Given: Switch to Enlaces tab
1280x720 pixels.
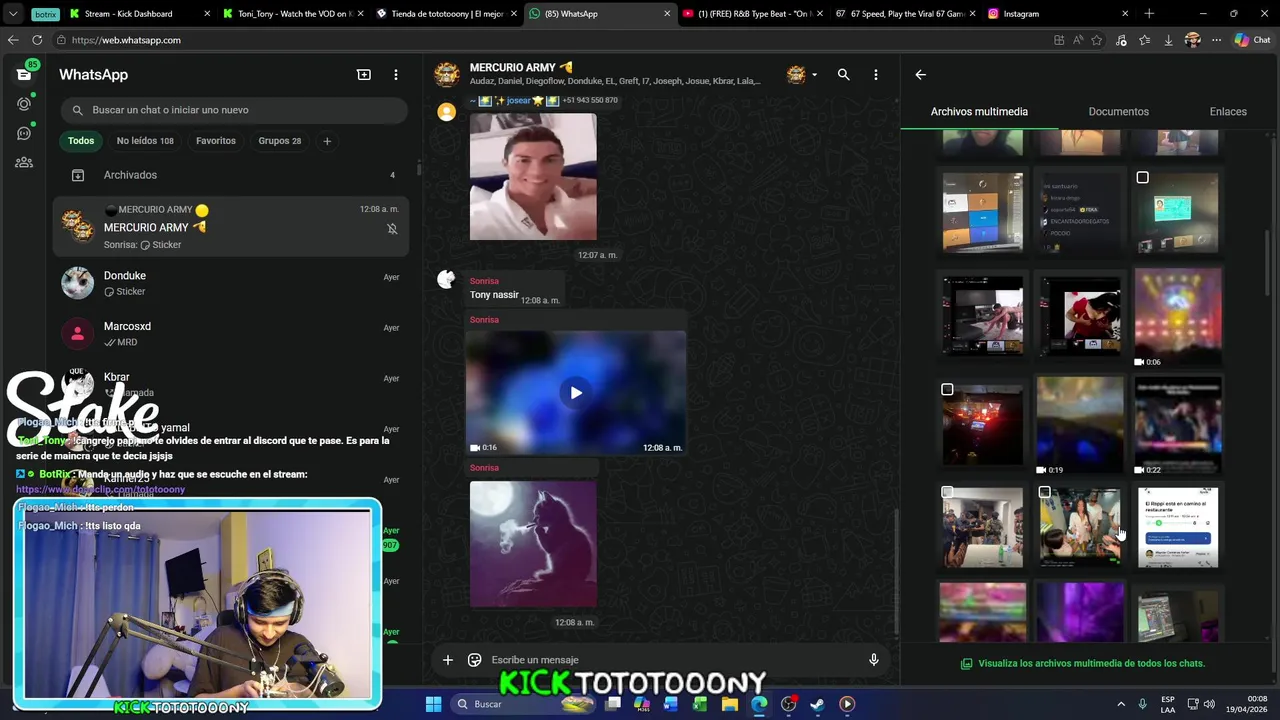Looking at the screenshot, I should pos(1228,112).
